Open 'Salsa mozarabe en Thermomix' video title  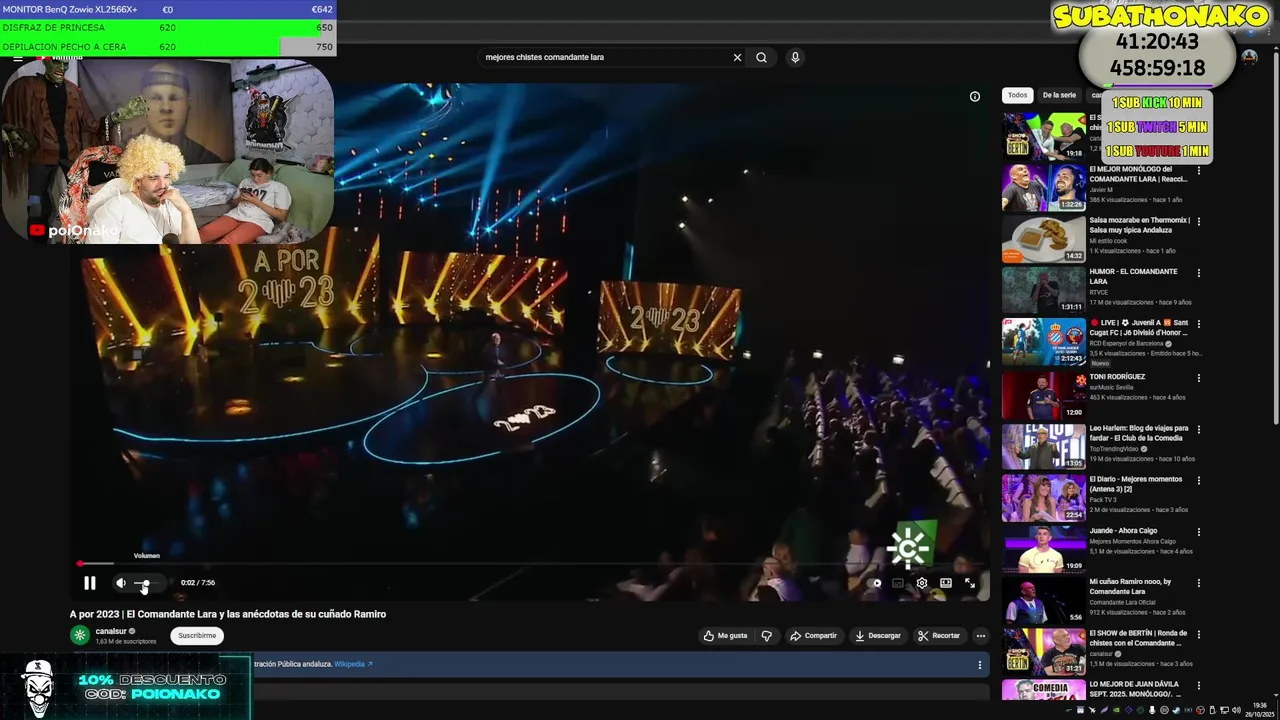[1139, 225]
